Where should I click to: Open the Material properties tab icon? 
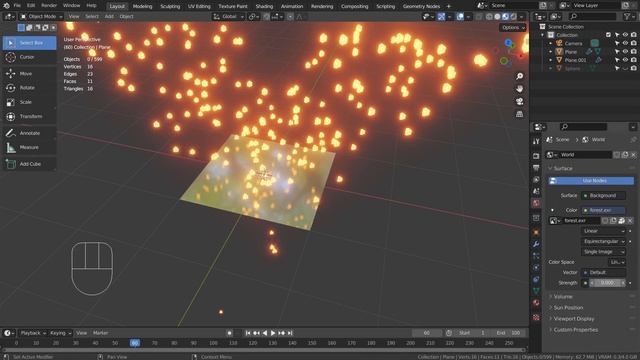[536, 303]
